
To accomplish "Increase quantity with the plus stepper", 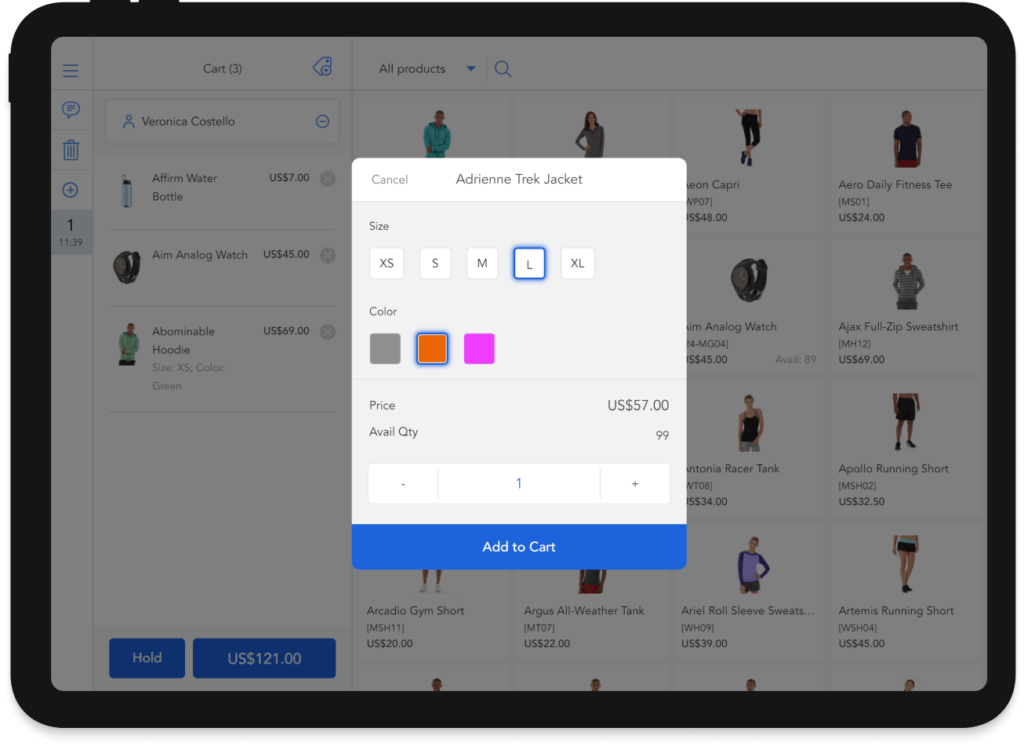I will [x=635, y=483].
